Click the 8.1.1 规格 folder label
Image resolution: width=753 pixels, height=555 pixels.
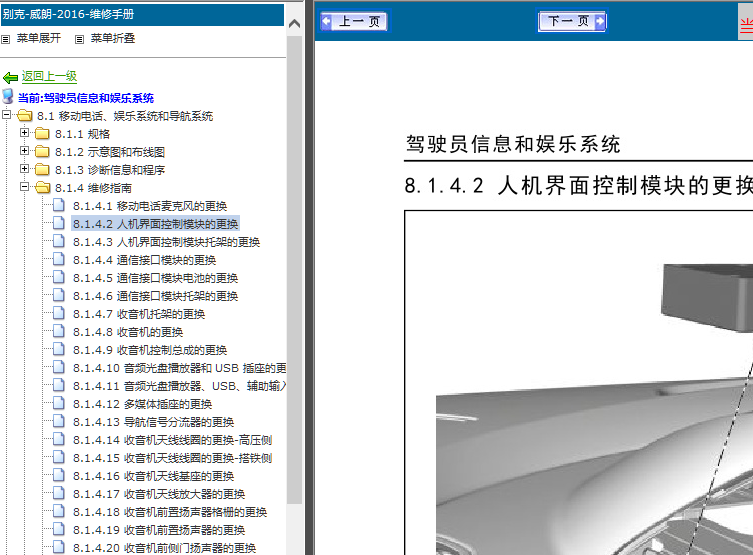83,134
